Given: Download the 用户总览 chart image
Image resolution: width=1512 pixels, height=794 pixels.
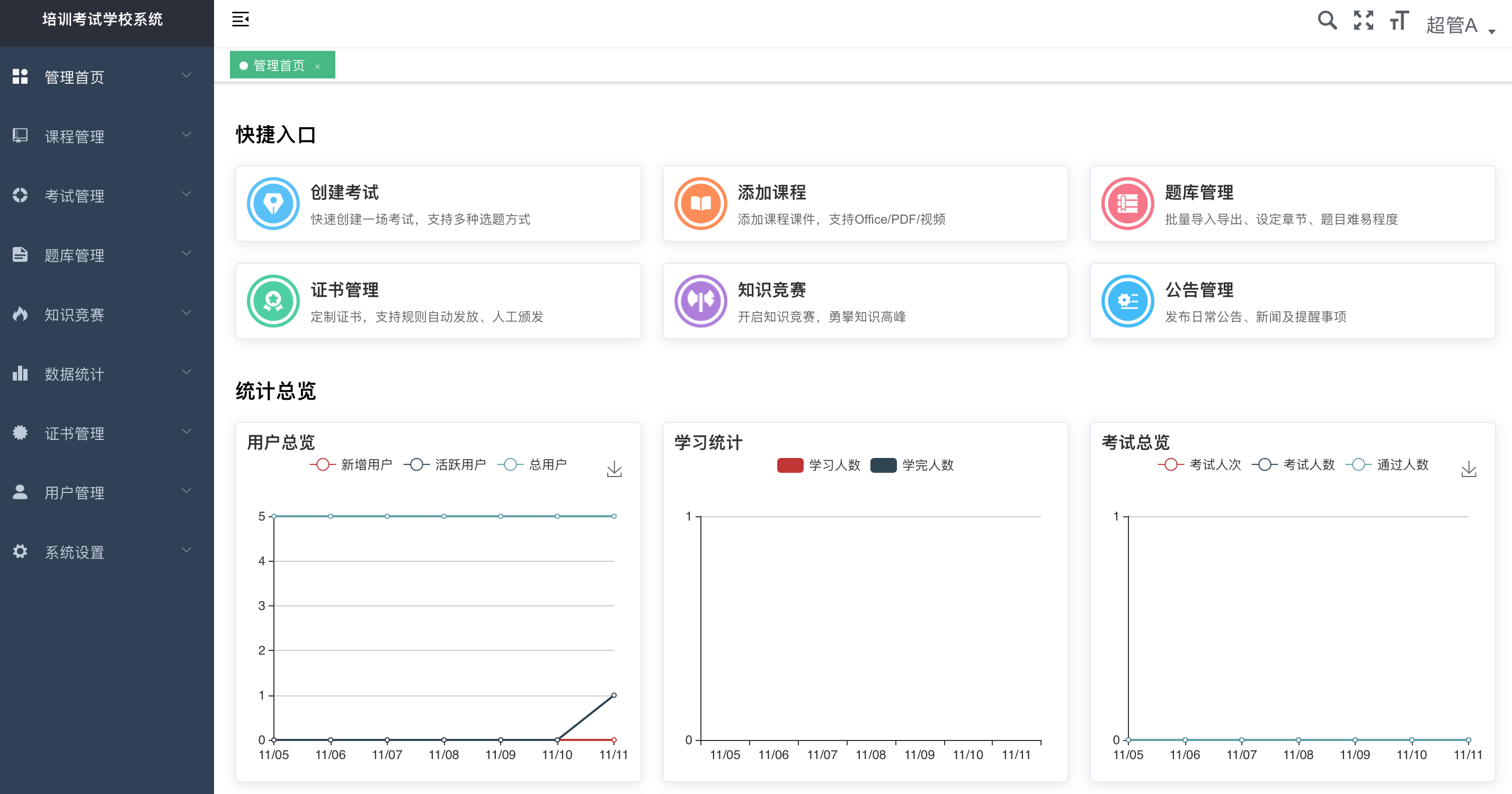Looking at the screenshot, I should pyautogui.click(x=614, y=469).
